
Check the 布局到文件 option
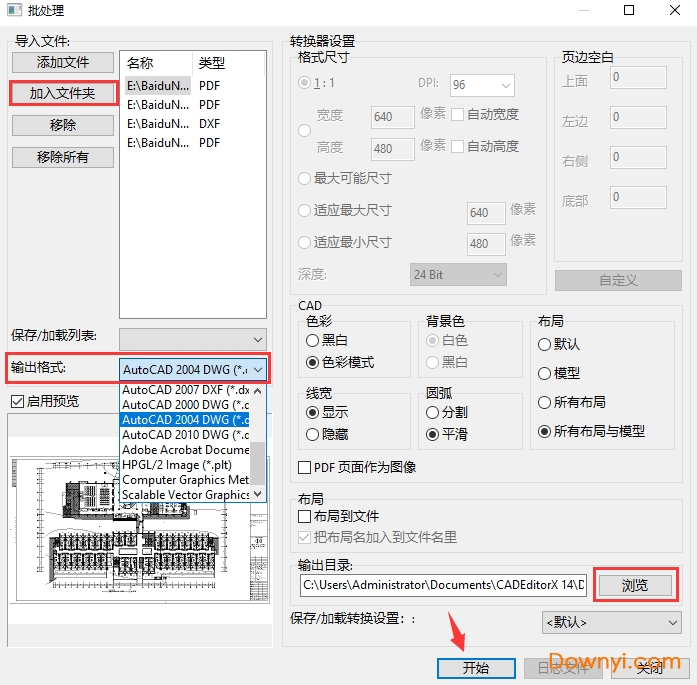(x=305, y=516)
